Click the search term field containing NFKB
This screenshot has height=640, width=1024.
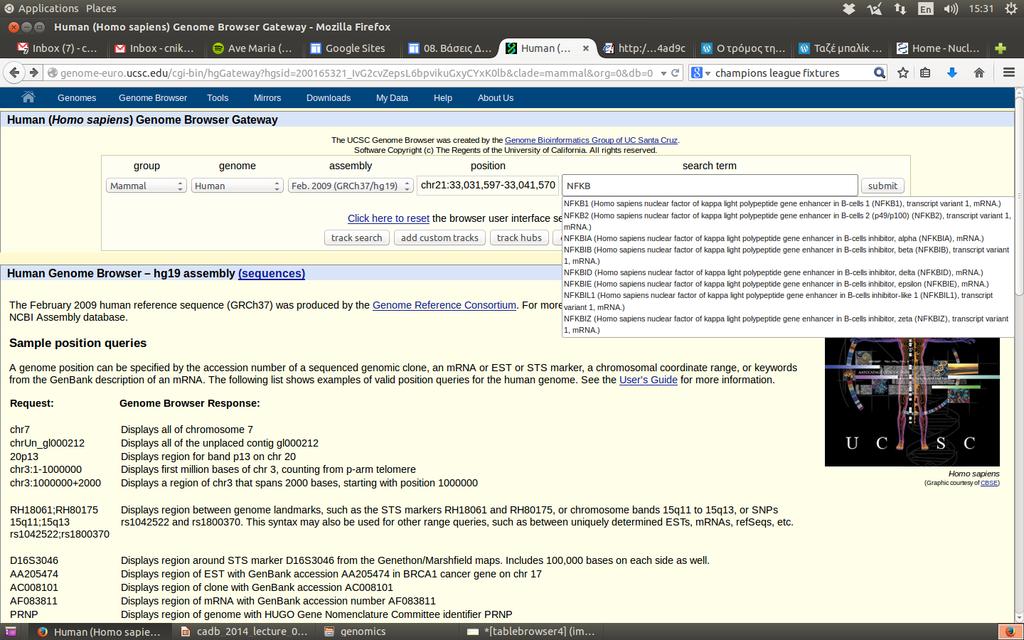coord(709,185)
